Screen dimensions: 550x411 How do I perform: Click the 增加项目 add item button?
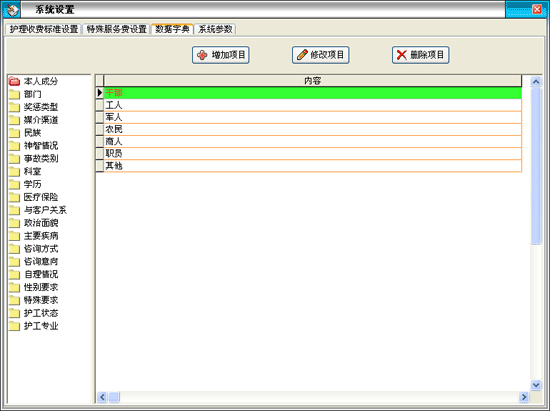(x=221, y=55)
